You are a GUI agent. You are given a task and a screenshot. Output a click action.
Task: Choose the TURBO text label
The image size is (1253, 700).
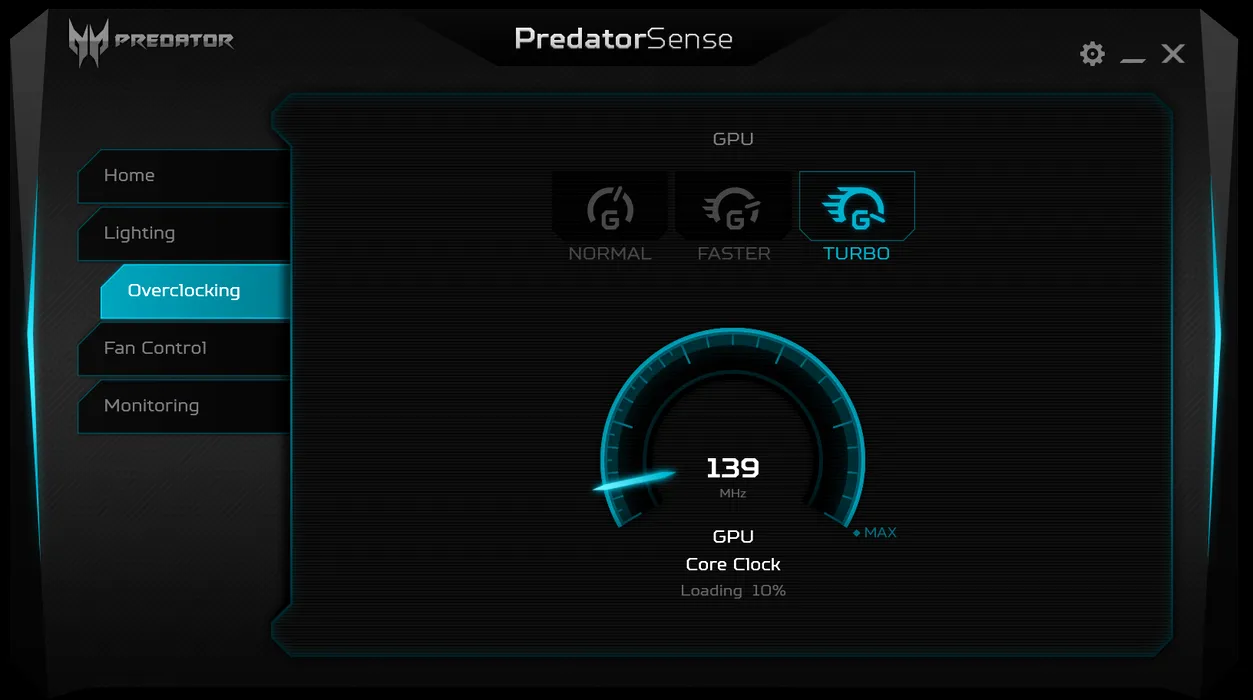pyautogui.click(x=857, y=254)
